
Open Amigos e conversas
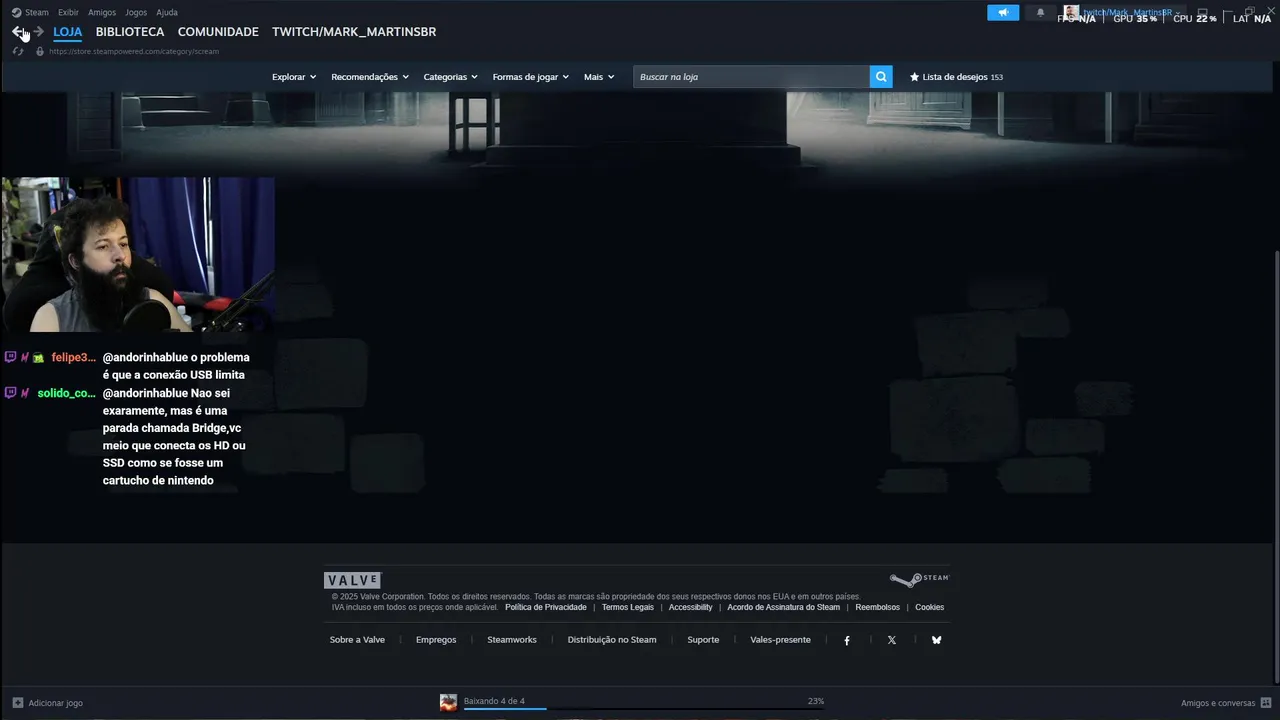point(1226,703)
